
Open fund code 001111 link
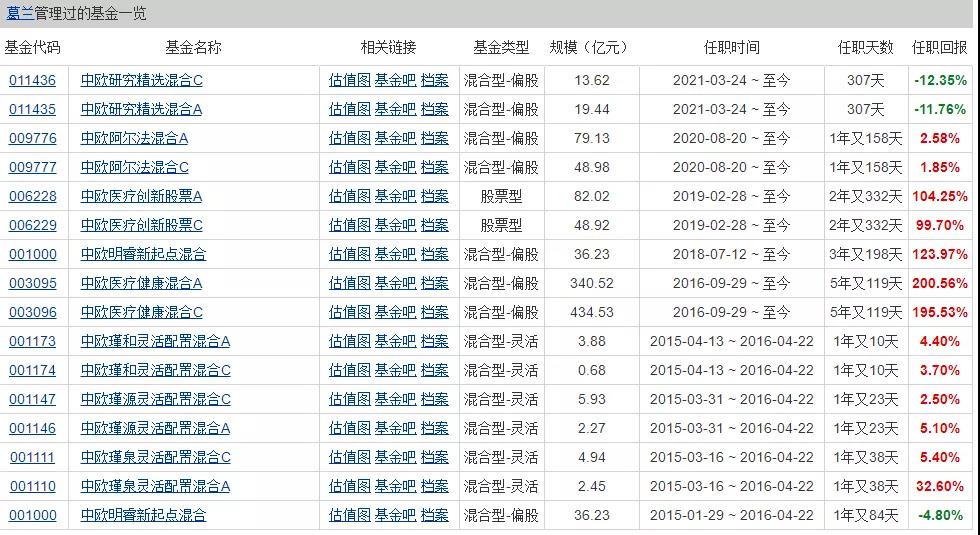[32, 457]
